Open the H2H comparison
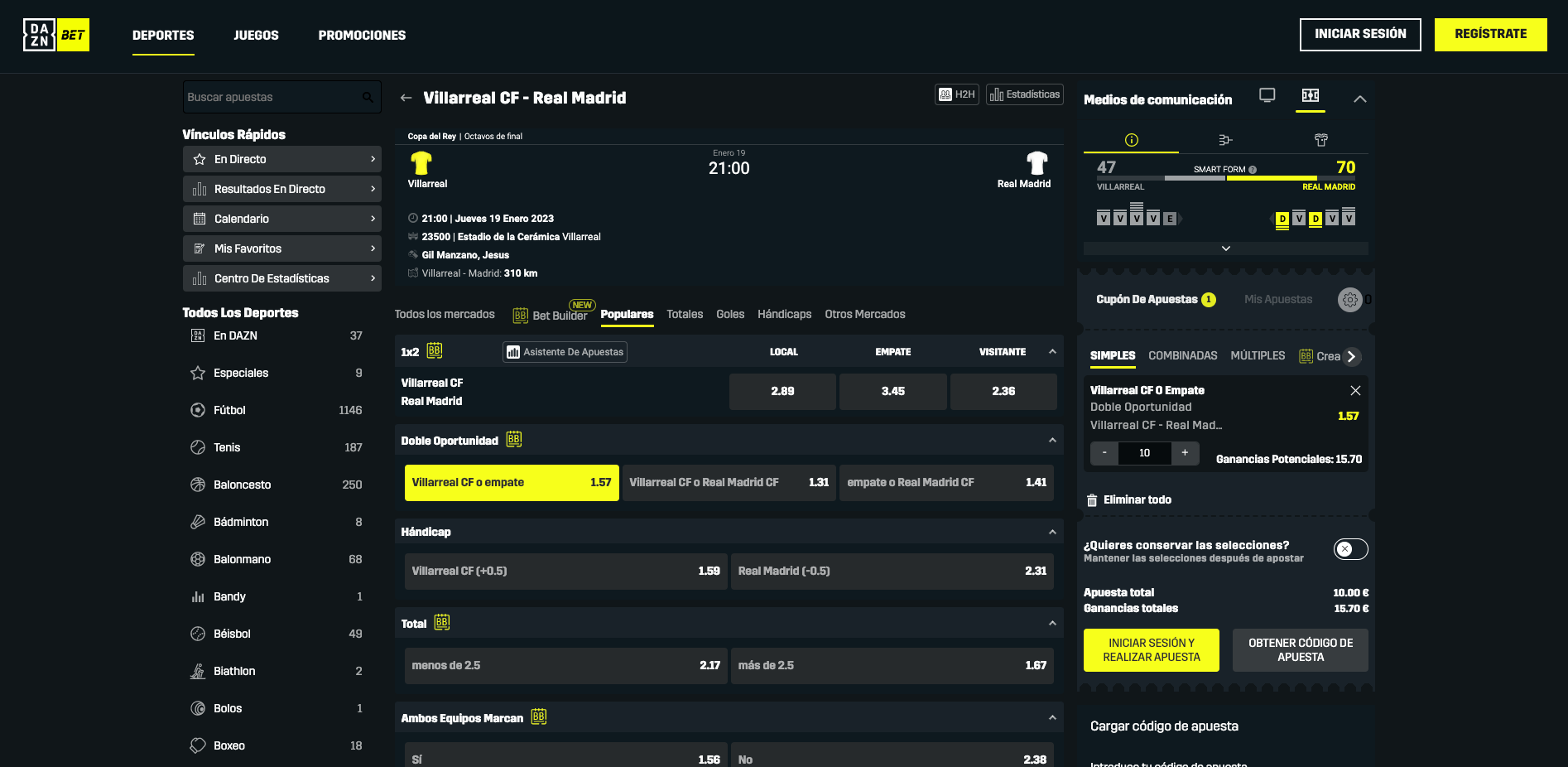 click(957, 94)
